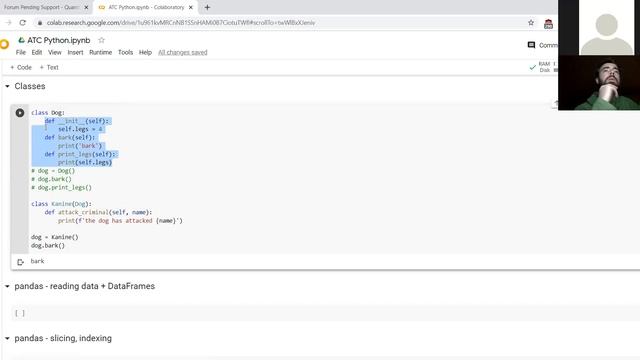Click the Colab logo icon
This screenshot has width=640, height=360.
4,44
